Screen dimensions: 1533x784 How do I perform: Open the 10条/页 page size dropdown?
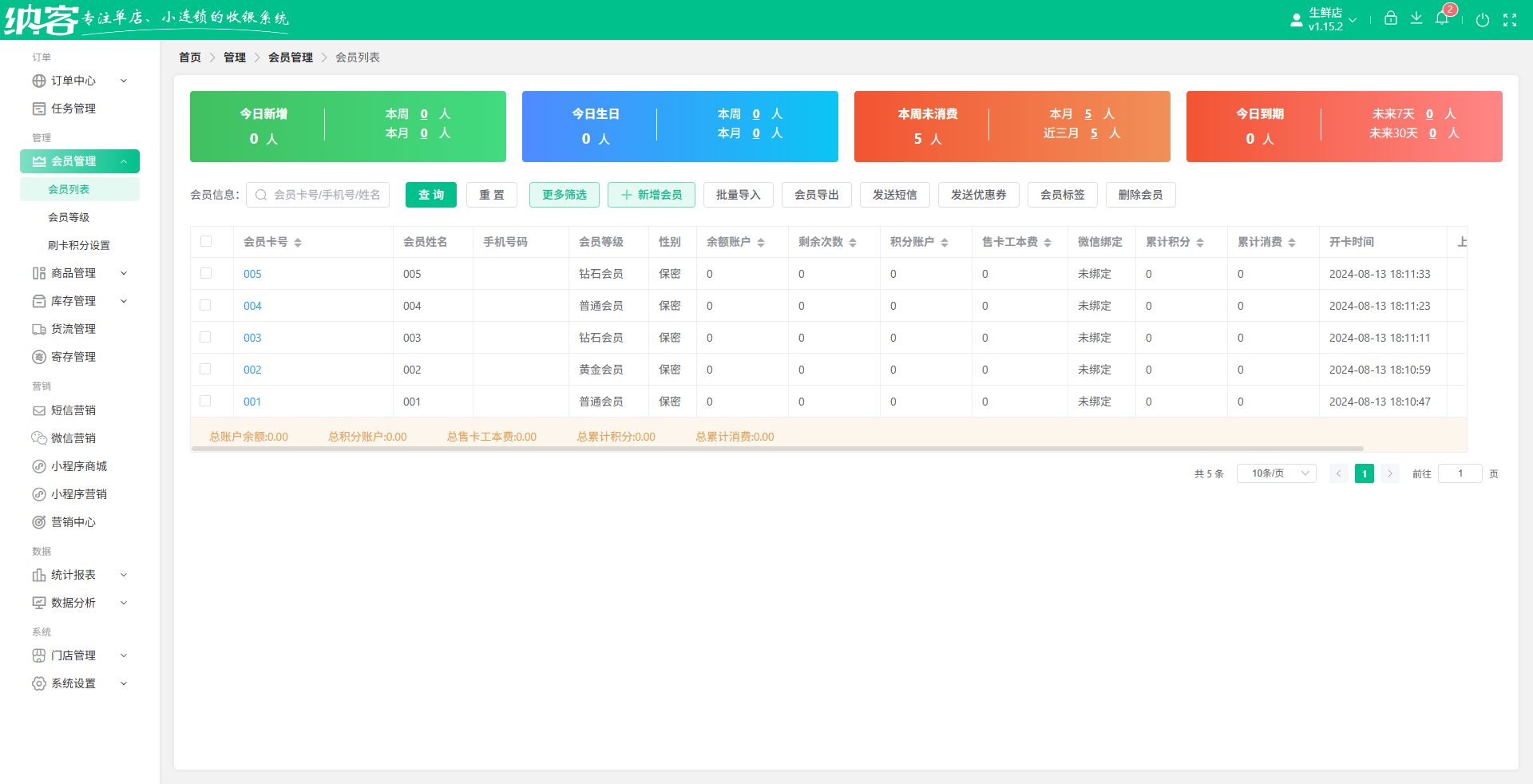click(1275, 473)
